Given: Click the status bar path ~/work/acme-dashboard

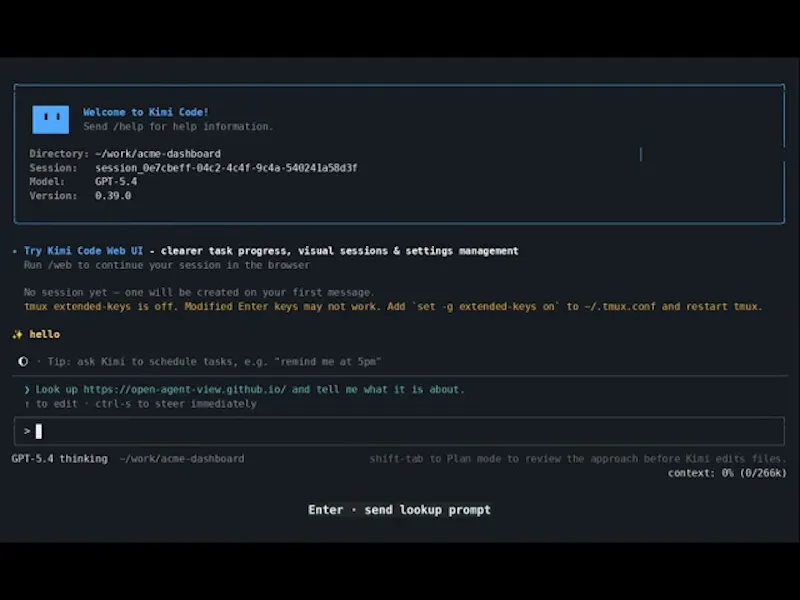Looking at the screenshot, I should (x=182, y=459).
